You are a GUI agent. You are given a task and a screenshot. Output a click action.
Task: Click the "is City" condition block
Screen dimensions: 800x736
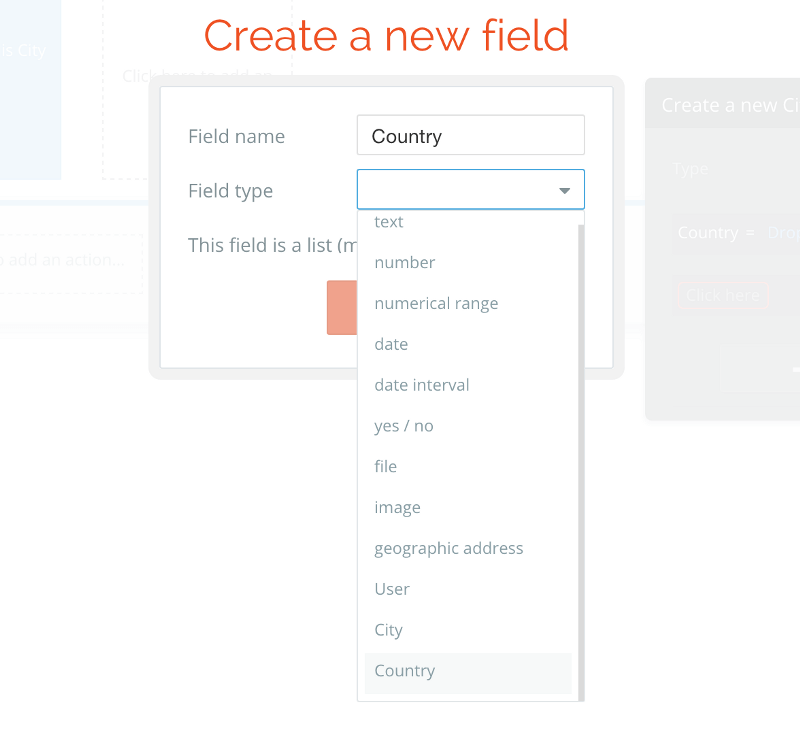click(x=25, y=50)
